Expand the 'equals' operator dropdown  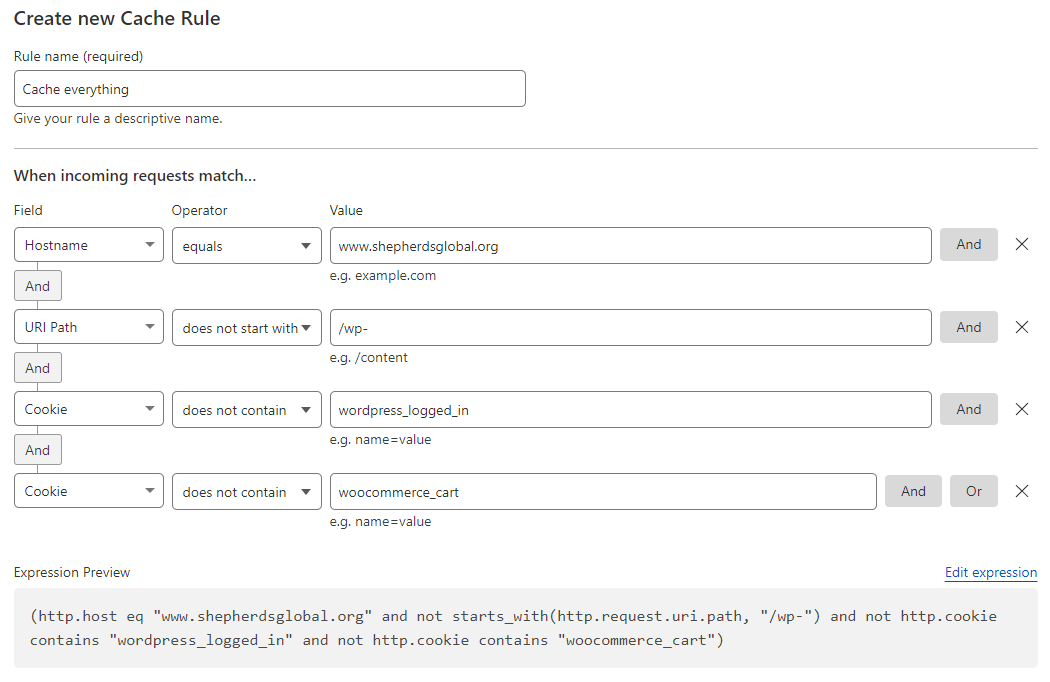246,245
